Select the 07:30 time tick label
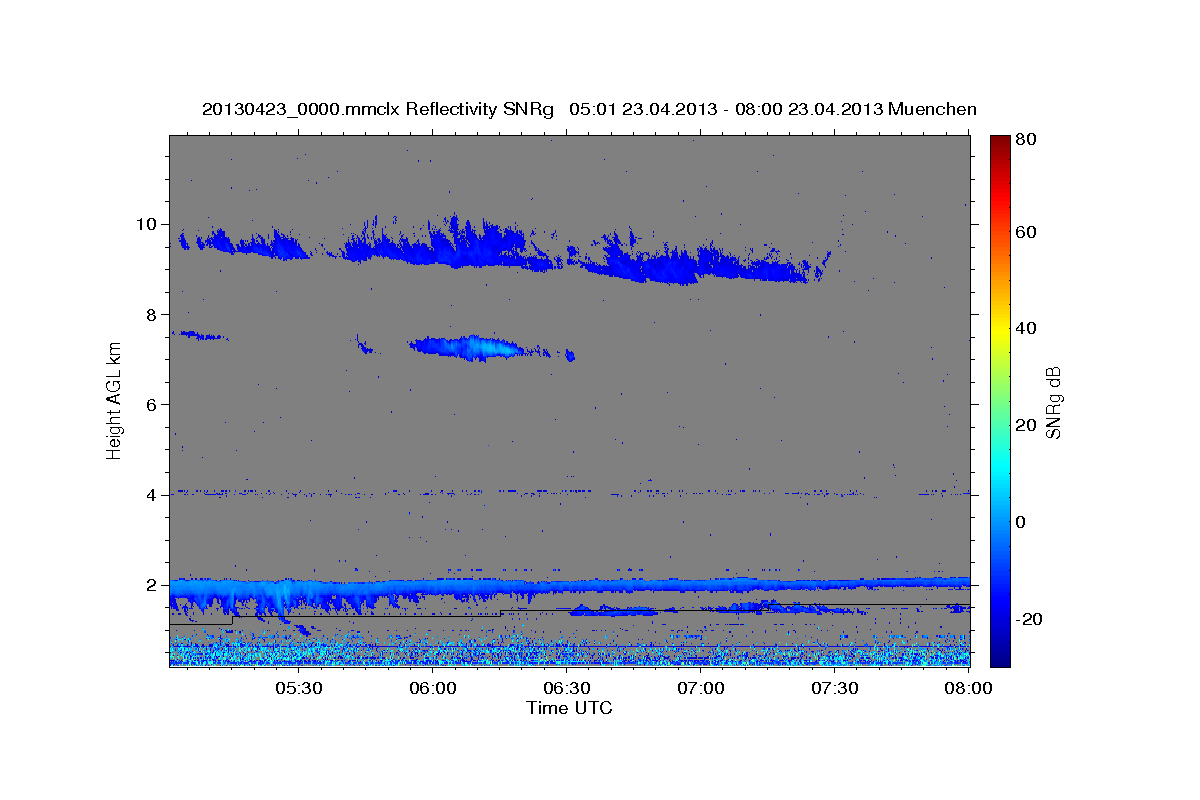Image resolution: width=1200 pixels, height=800 pixels. [x=835, y=688]
